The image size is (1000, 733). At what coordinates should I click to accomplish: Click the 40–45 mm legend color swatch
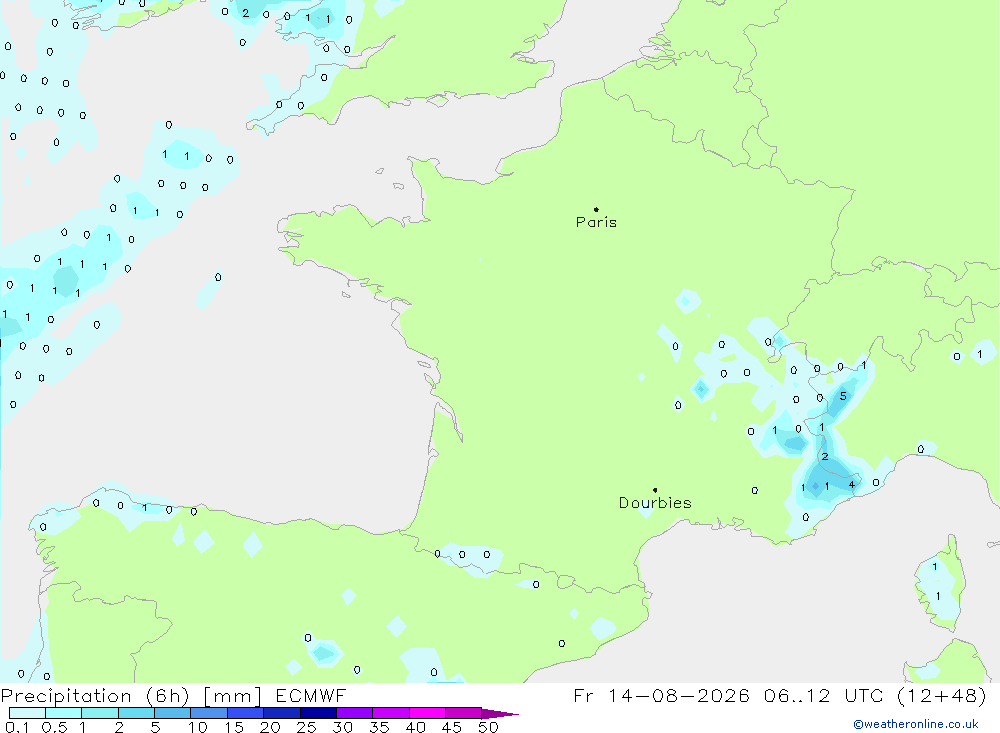[x=427, y=713]
